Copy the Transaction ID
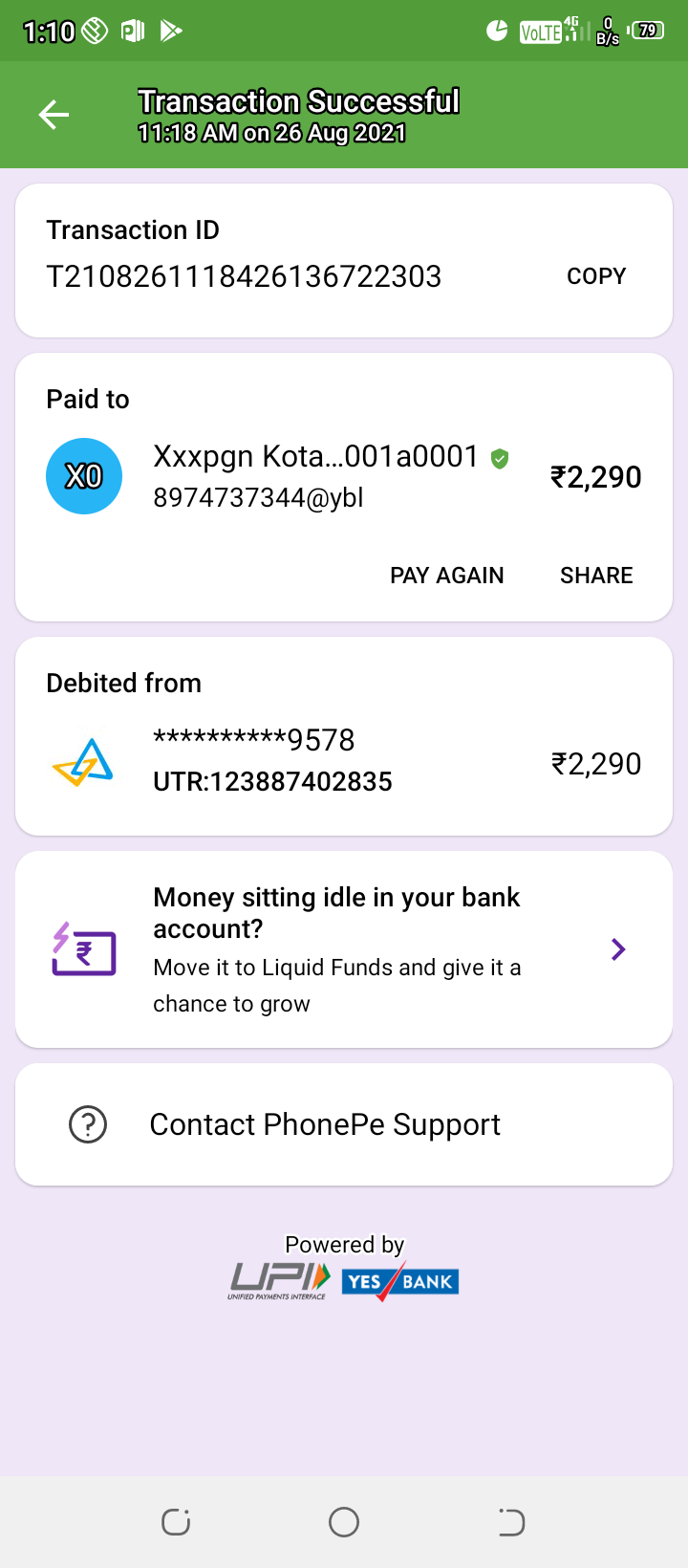This screenshot has width=688, height=1568. (596, 276)
